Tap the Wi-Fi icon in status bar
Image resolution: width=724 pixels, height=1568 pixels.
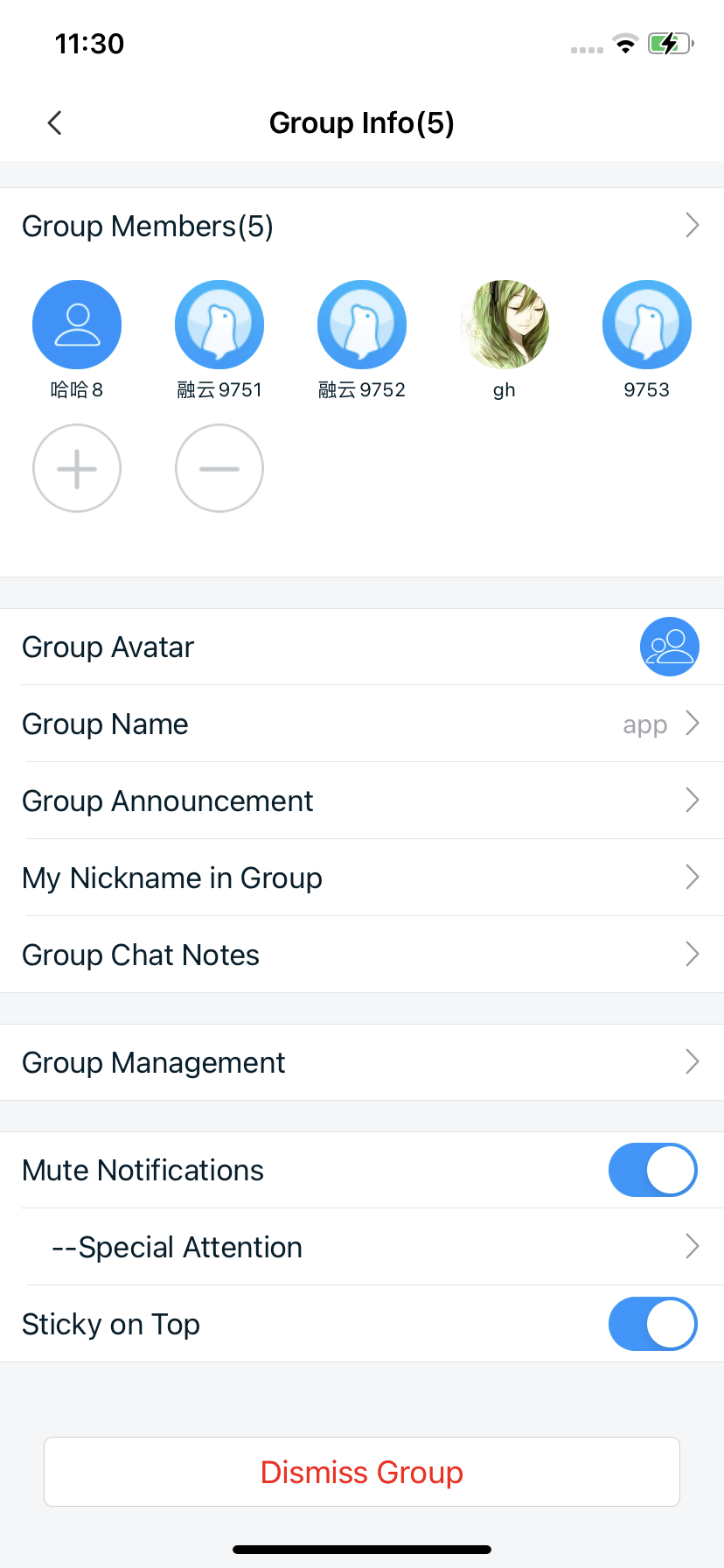tap(625, 44)
